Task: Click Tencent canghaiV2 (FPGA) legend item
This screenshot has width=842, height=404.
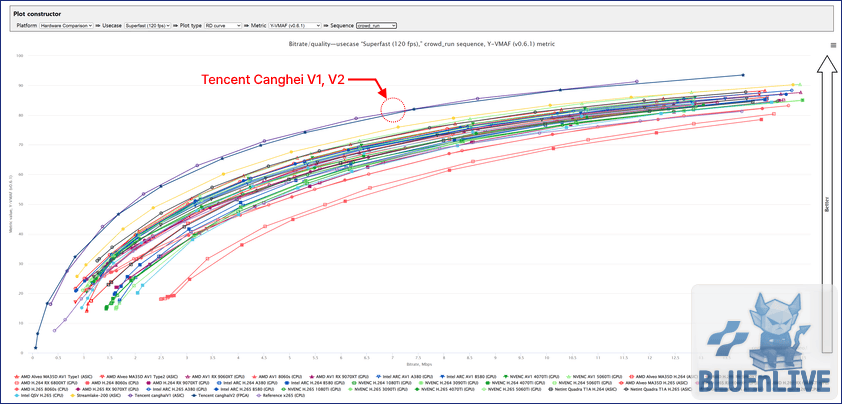Action: click(x=221, y=395)
